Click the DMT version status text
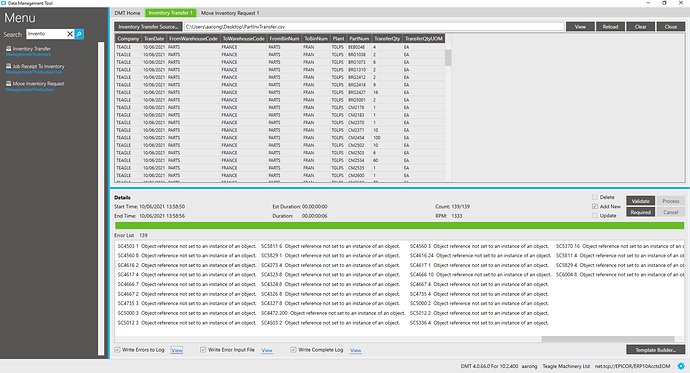Viewport: 690px width, 373px height. click(x=489, y=366)
